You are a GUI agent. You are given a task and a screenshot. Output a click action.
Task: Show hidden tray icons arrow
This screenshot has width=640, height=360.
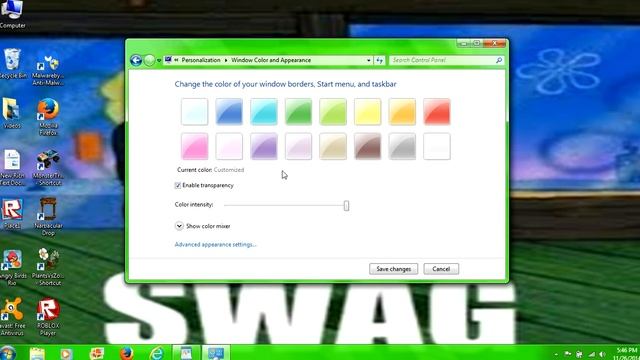(556, 354)
